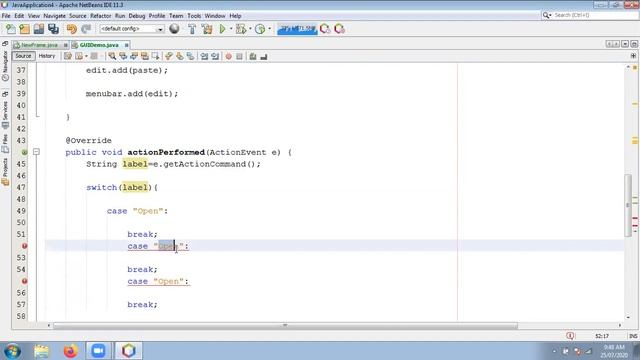Uncomment selected lines icon

point(264,56)
